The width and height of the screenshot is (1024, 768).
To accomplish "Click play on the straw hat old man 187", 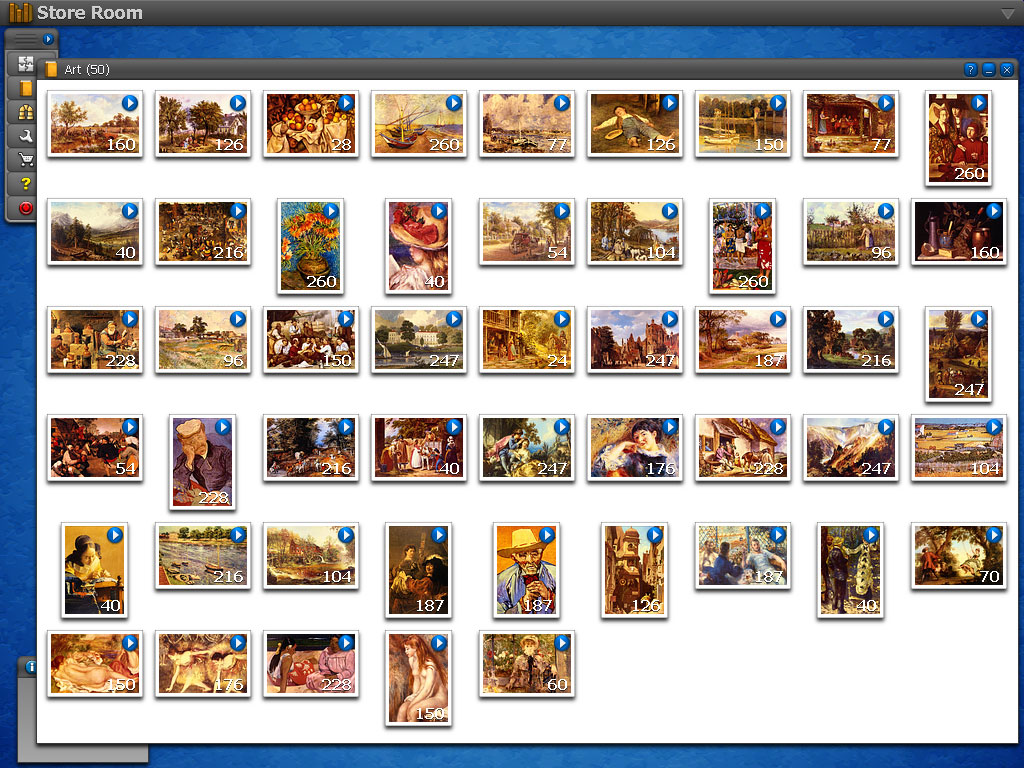I will 547,536.
